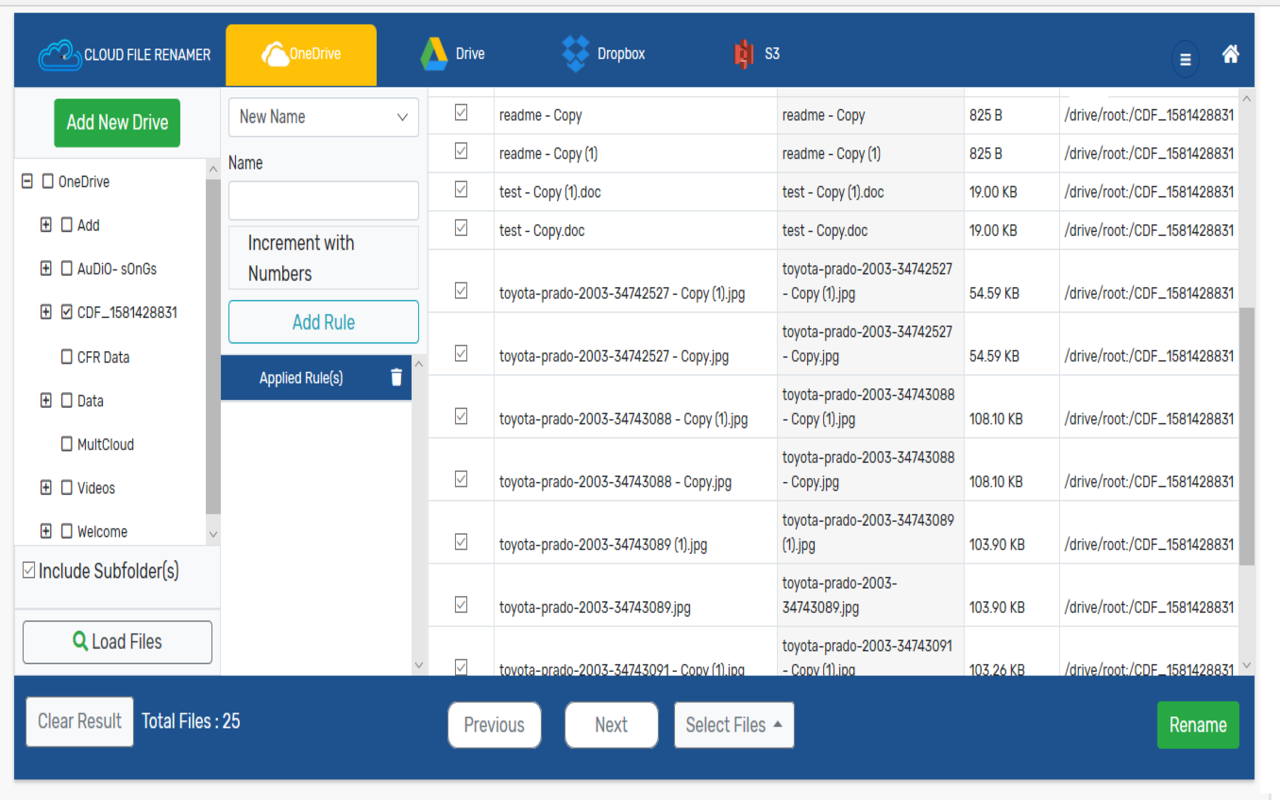Image resolution: width=1280 pixels, height=800 pixels.
Task: Open the hamburger menu icon top right
Action: [x=1184, y=59]
